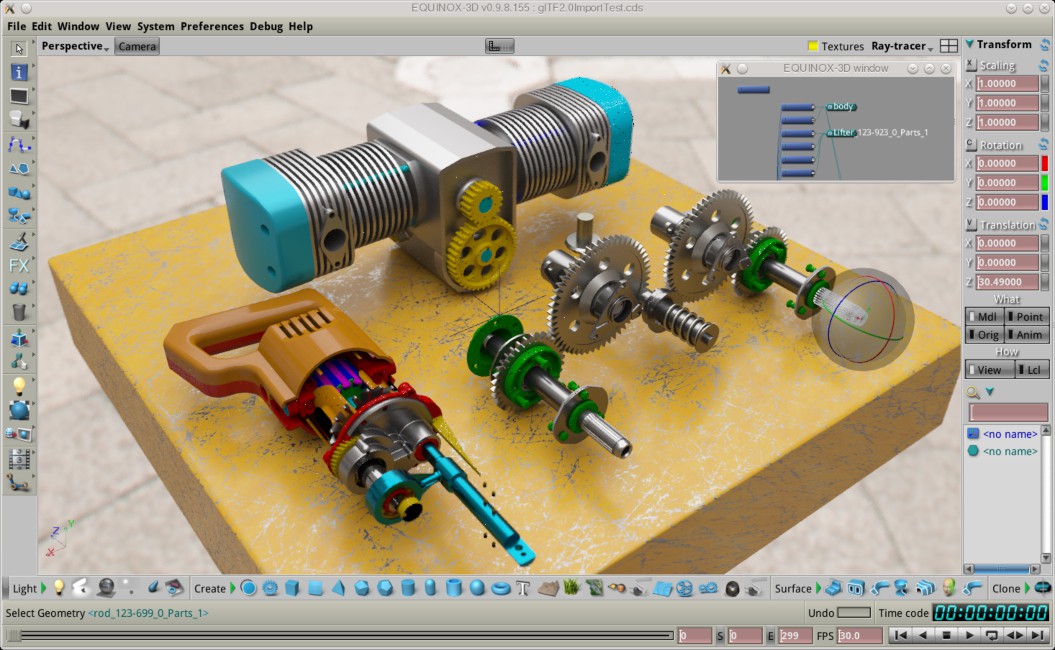
Task: Open the Ray-tracer render mode dropdown
Action: (901, 46)
